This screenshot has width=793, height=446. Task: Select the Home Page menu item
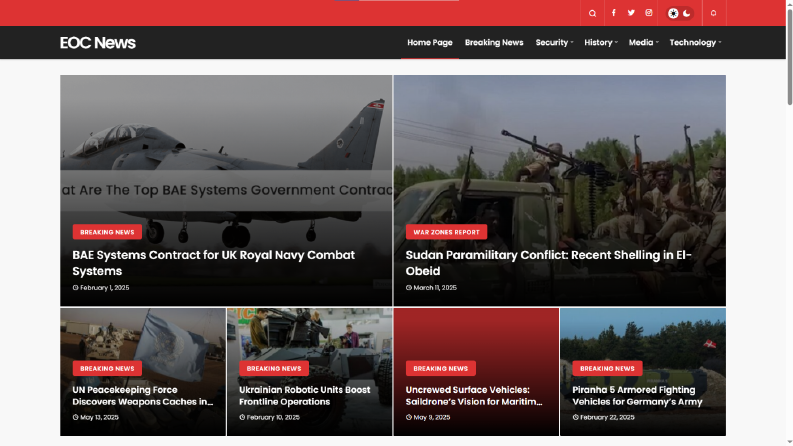(x=430, y=42)
